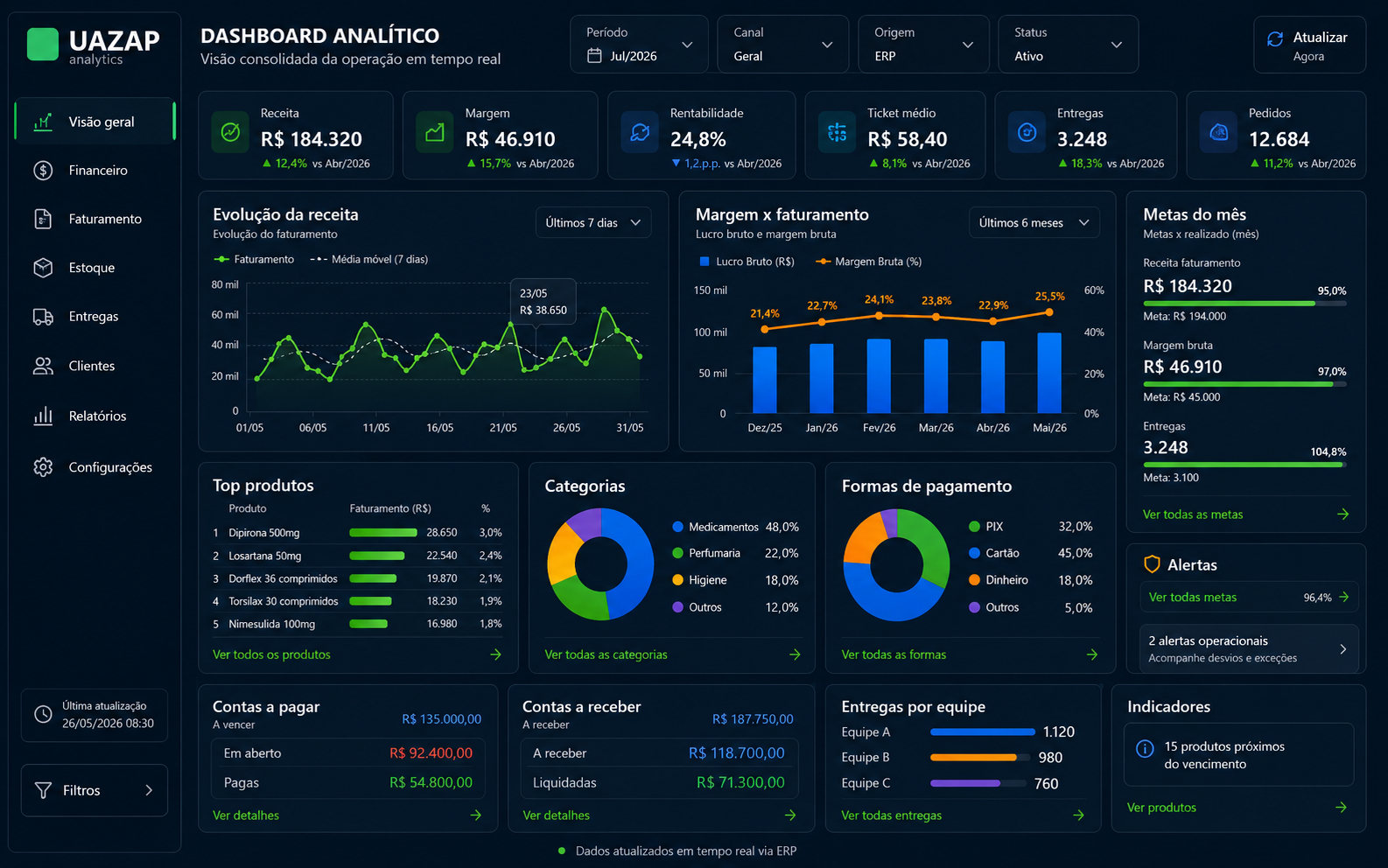Image resolution: width=1388 pixels, height=868 pixels.
Task: Click the Indicadores info circle icon
Action: tap(1145, 748)
